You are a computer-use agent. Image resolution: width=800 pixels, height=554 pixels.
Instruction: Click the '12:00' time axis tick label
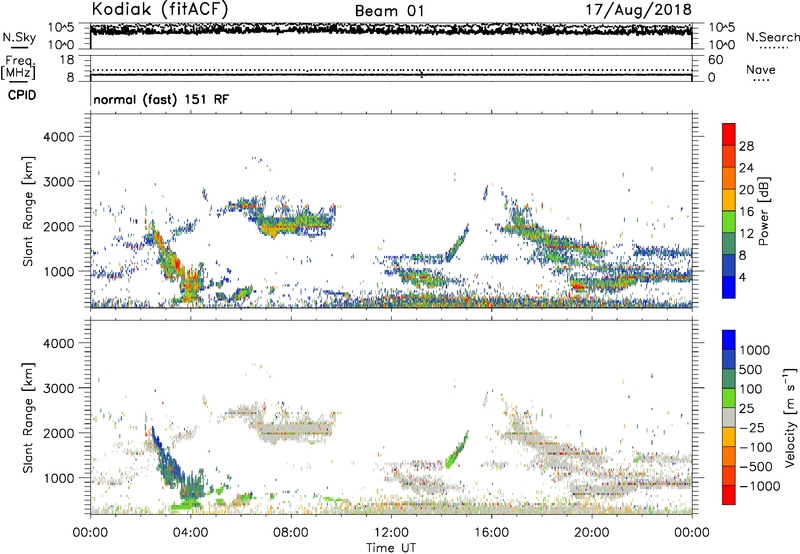(x=391, y=533)
